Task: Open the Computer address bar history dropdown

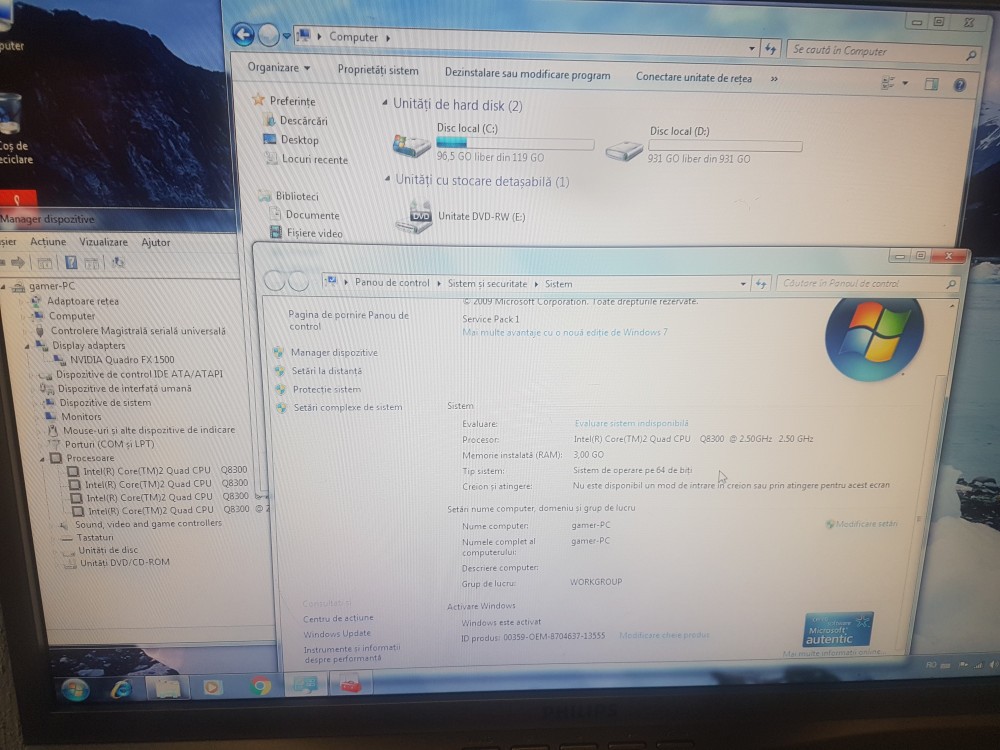Action: (752, 48)
